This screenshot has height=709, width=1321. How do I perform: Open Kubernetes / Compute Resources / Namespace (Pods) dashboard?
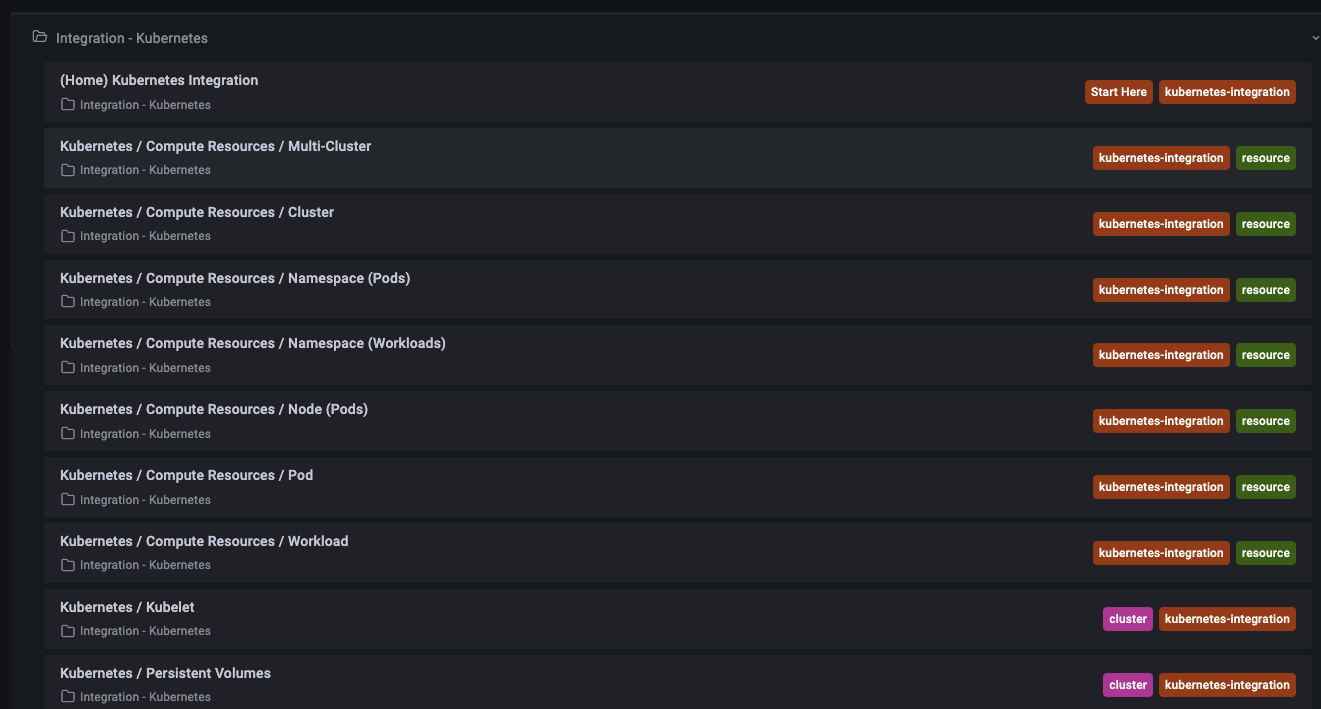(235, 278)
